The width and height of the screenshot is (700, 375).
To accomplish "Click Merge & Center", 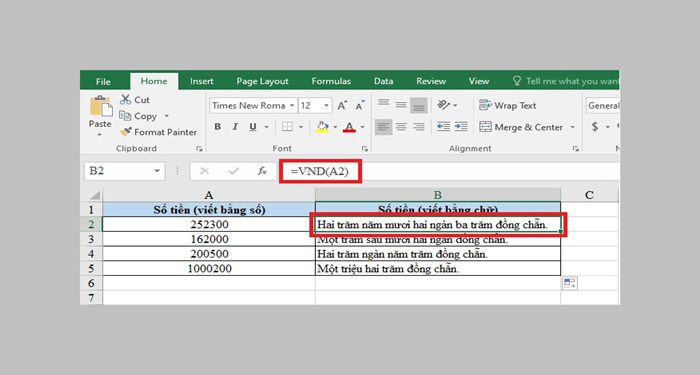I will pyautogui.click(x=521, y=127).
